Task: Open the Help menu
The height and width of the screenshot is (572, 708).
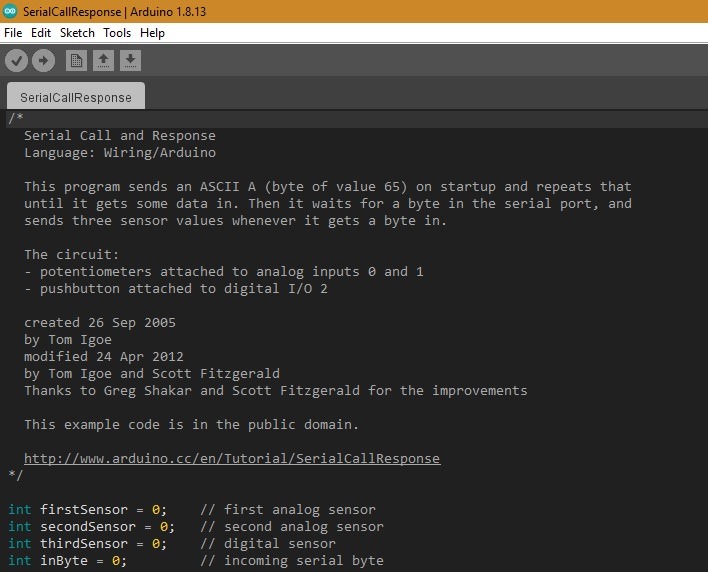Action: (152, 33)
